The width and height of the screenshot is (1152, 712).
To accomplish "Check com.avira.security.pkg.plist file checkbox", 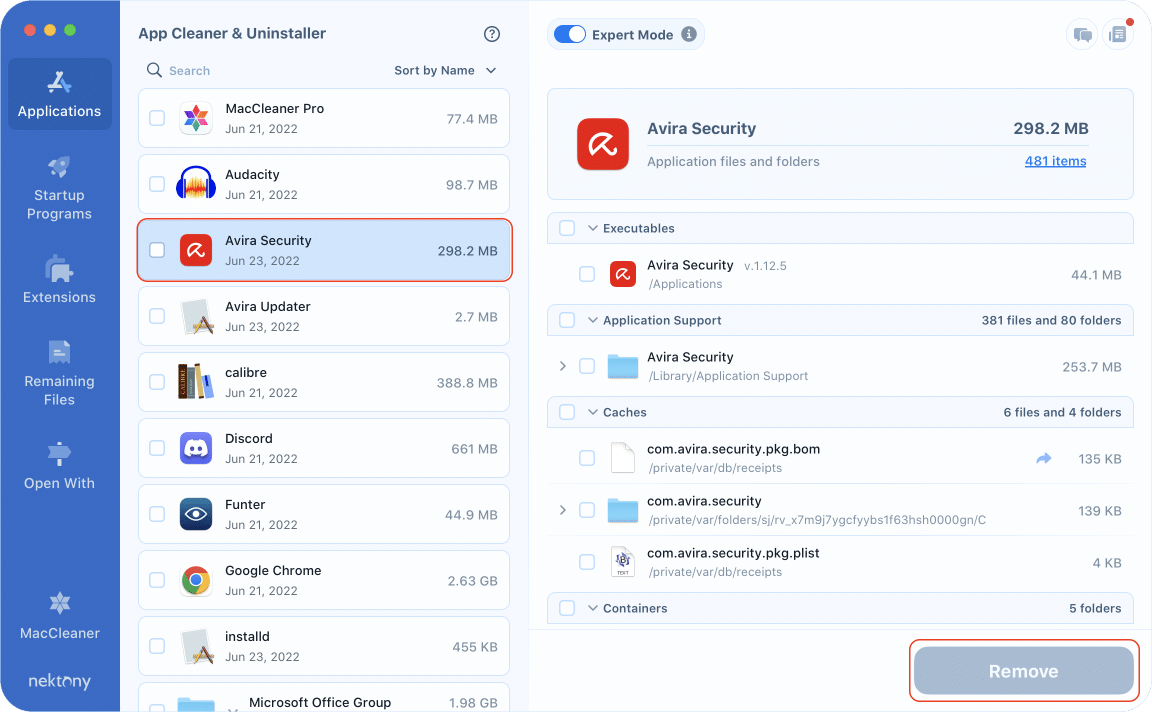I will (x=587, y=562).
